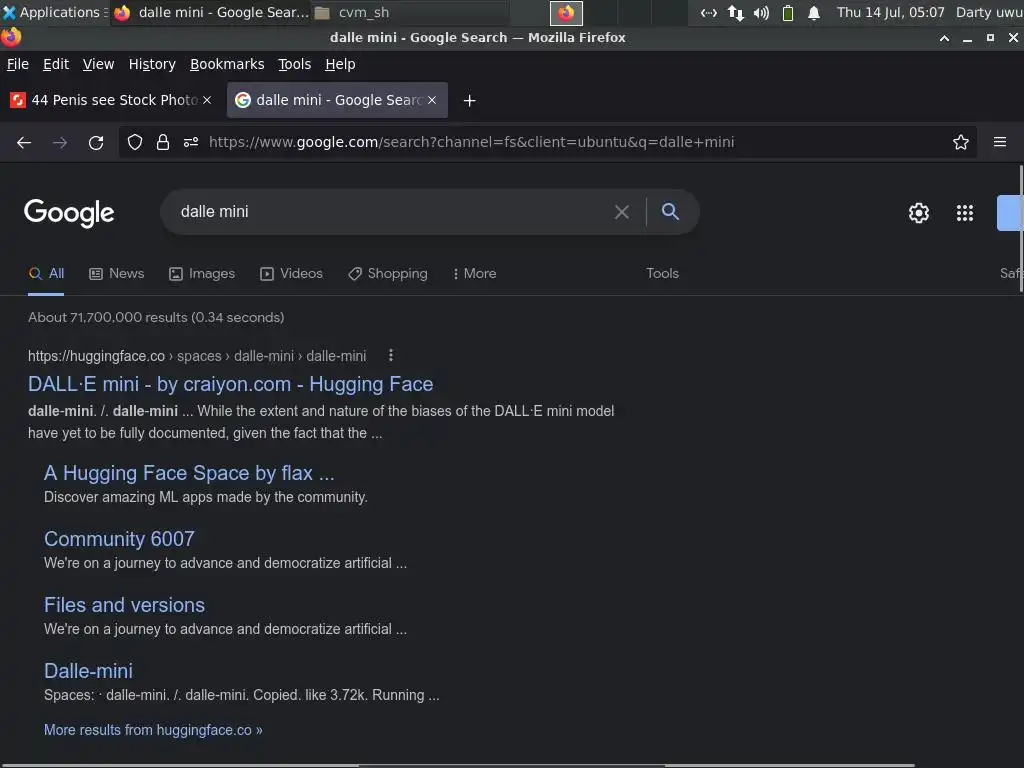Click the blue sign-in button at right edge
1024x768 pixels.
[1010, 213]
